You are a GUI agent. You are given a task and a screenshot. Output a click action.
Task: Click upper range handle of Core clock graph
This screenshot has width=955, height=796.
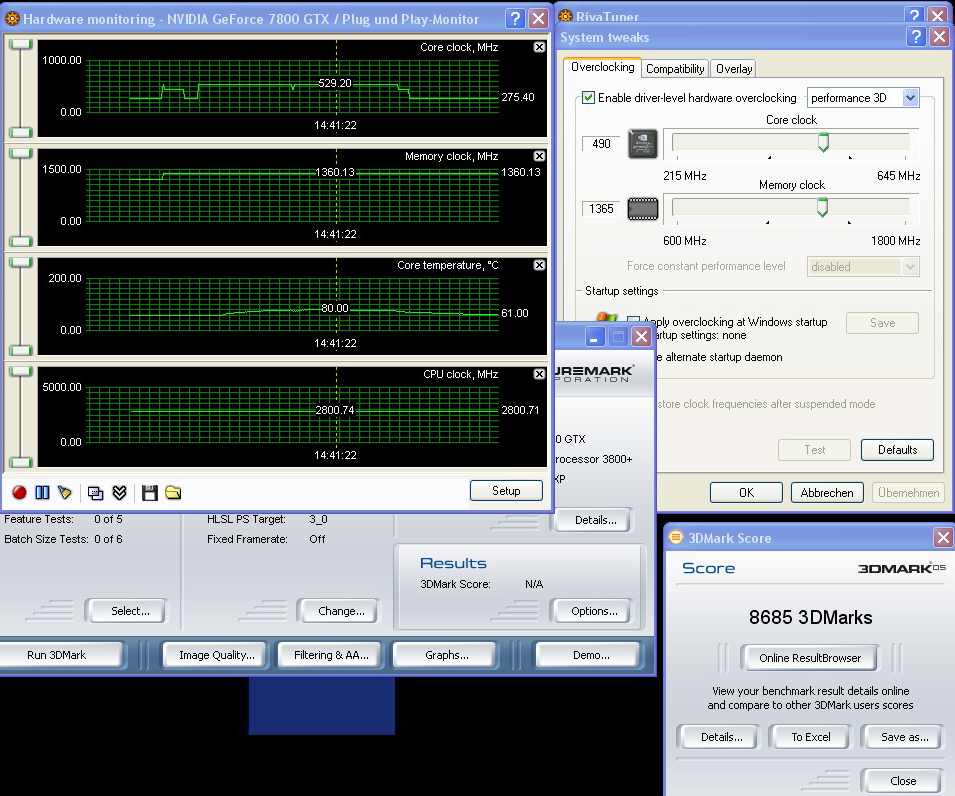click(x=21, y=44)
